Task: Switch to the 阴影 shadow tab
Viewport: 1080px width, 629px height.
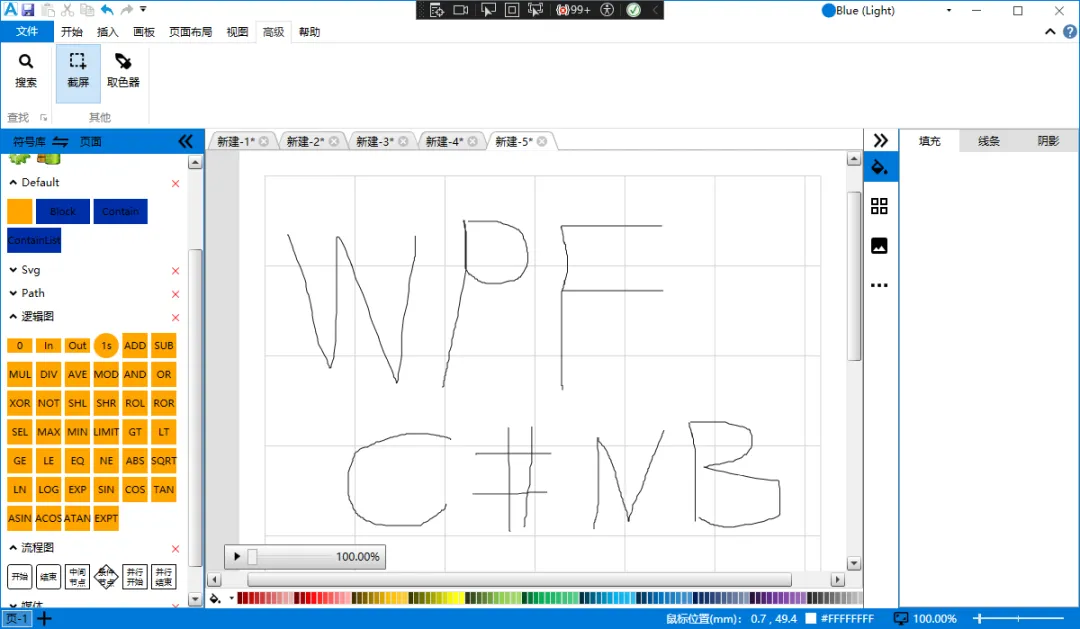Action: pyautogui.click(x=1048, y=140)
